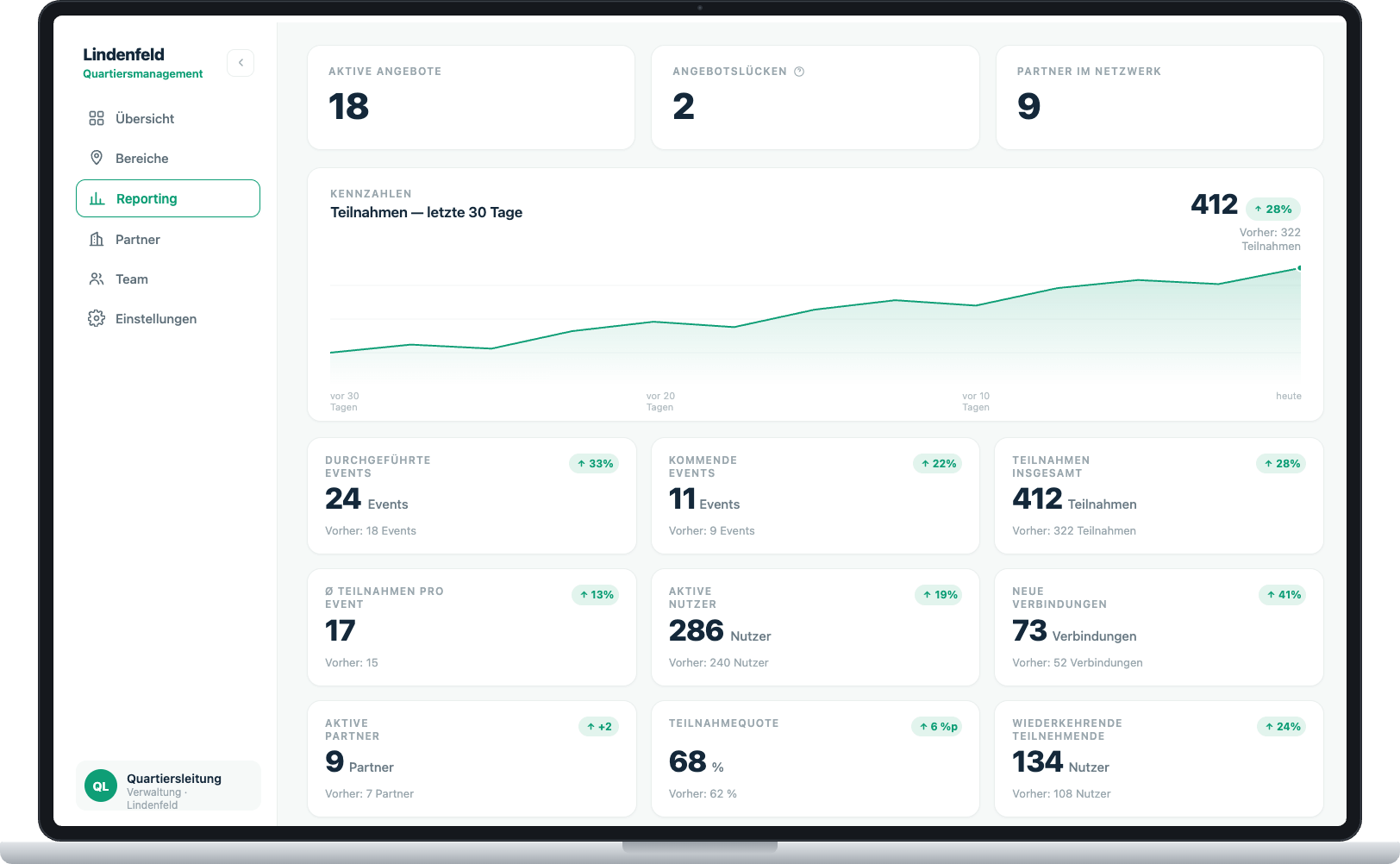Image resolution: width=1400 pixels, height=864 pixels.
Task: Click the 19% trend badge on Aktive Nutzer
Action: 939,594
